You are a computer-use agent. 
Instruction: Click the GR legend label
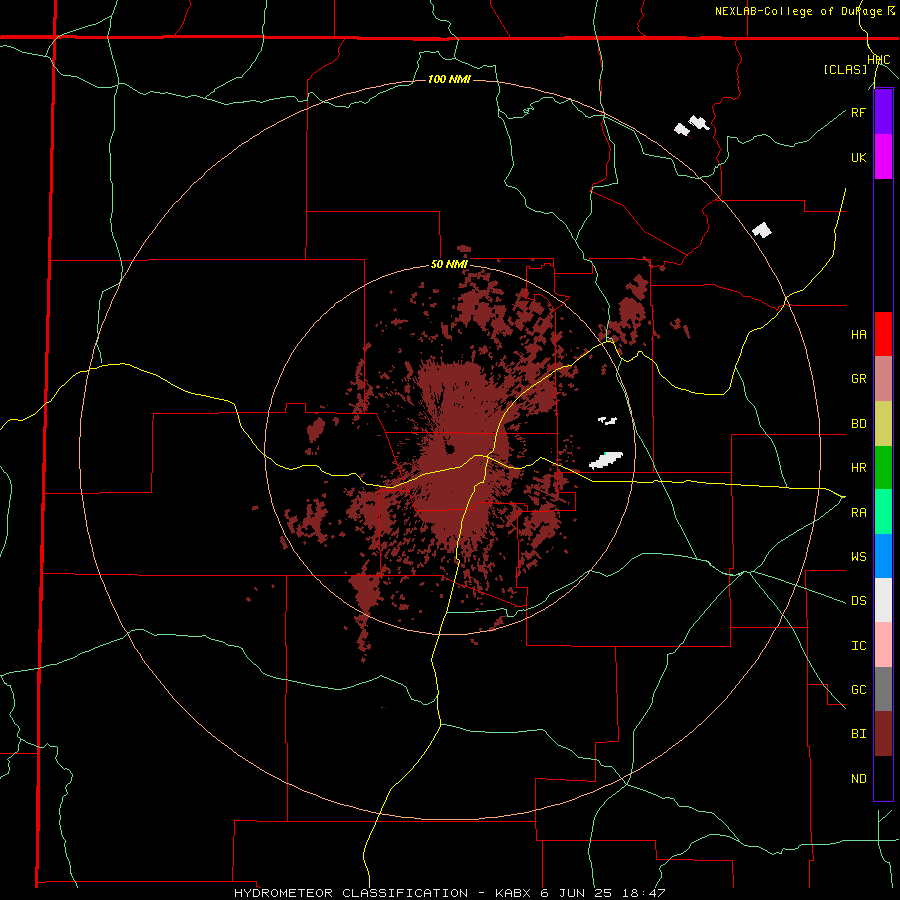click(x=859, y=379)
